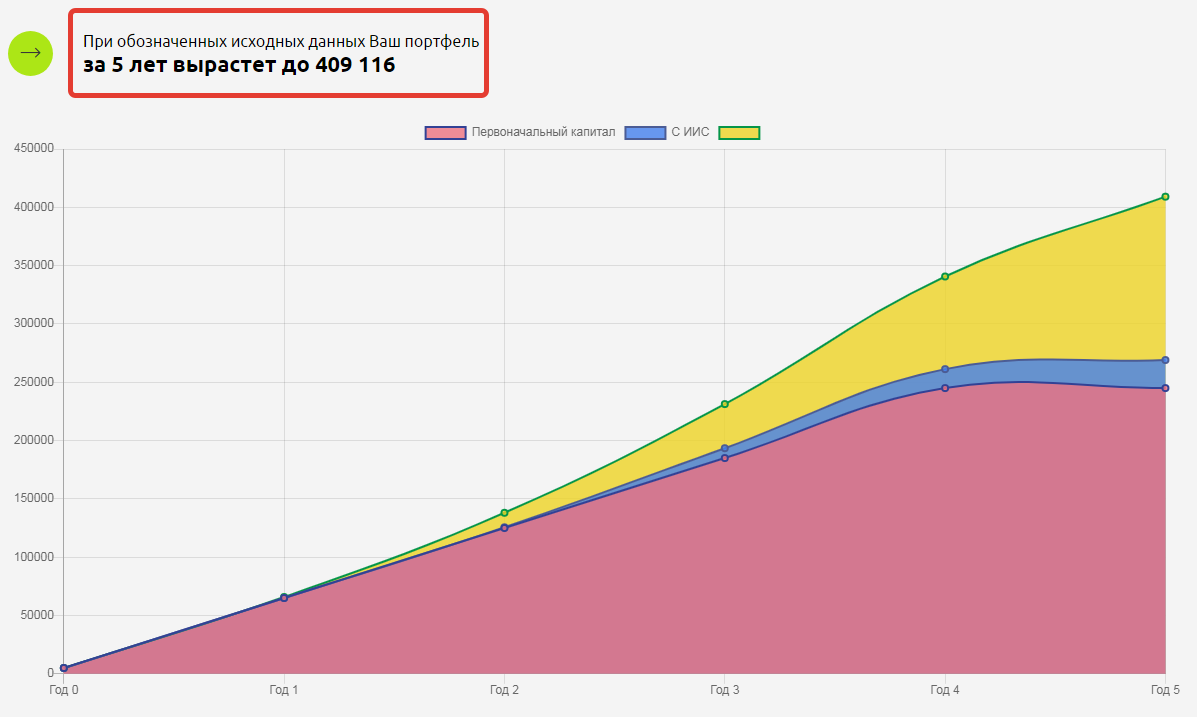Select the yellow data point at Год 4
Screen dimensions: 1197x717
point(945,276)
